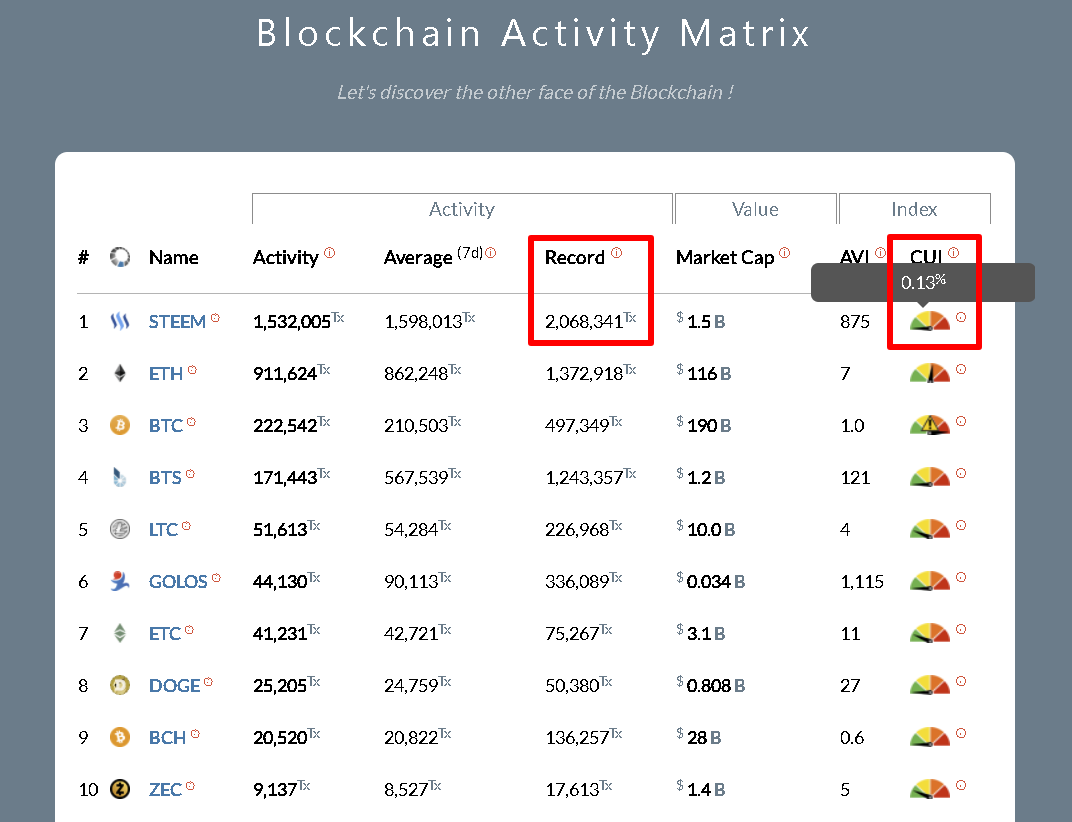Viewport: 1072px width, 822px height.
Task: Click the ETH CUI gauge icon
Action: point(930,373)
